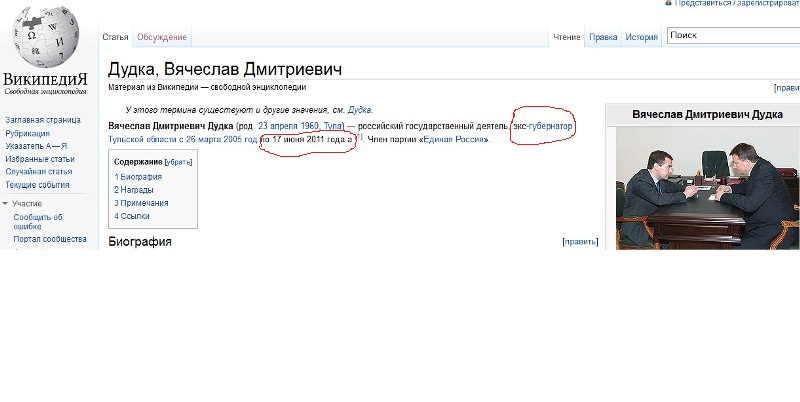Go to Случайная статья in sidebar
This screenshot has width=800, height=402.
(x=39, y=172)
